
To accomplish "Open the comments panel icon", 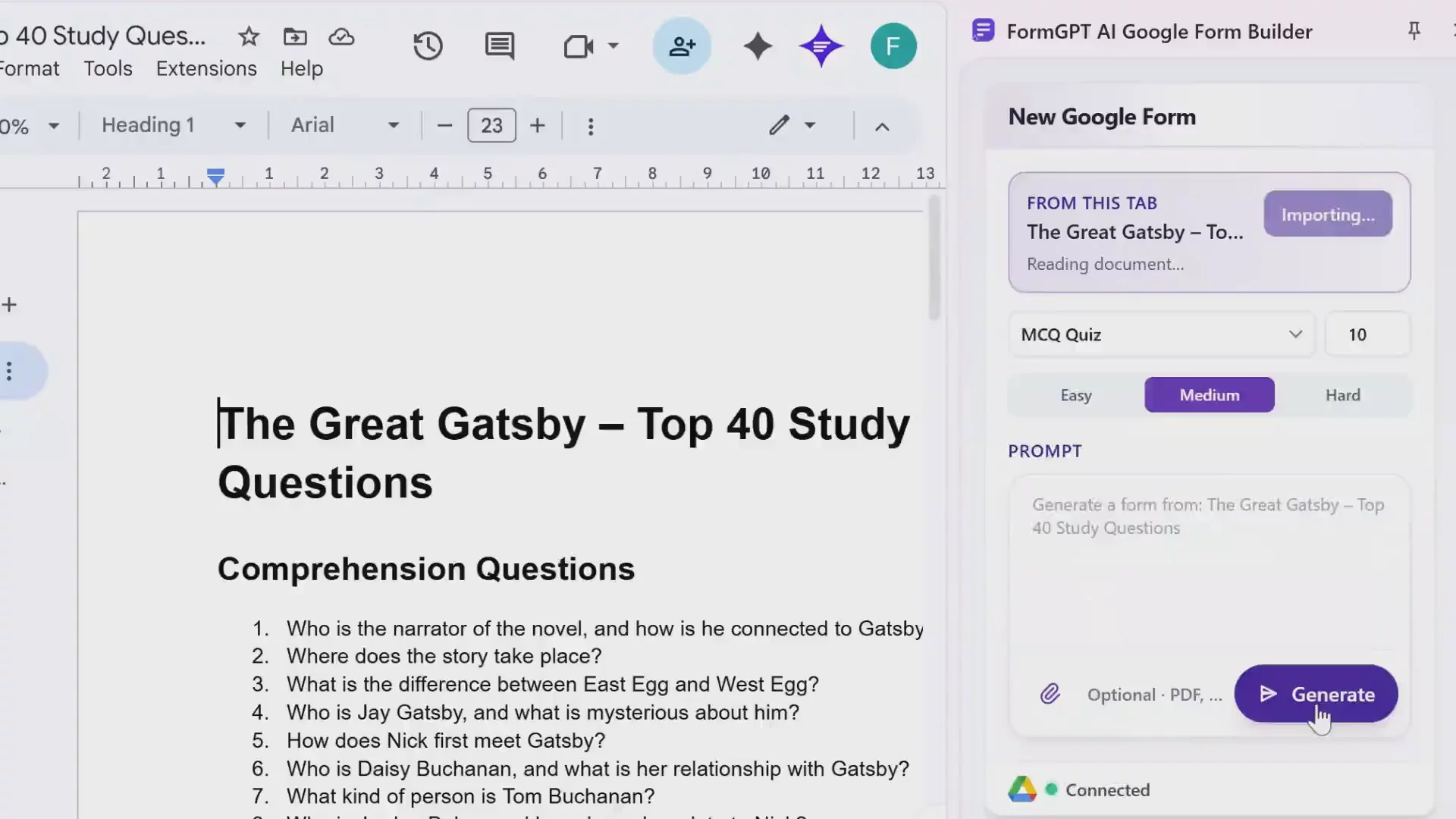I will [500, 46].
